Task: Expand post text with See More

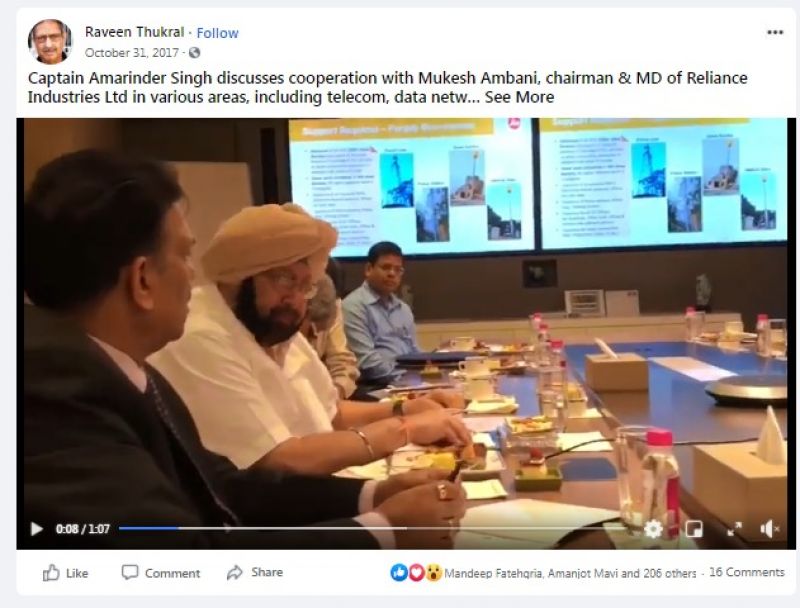Action: pyautogui.click(x=519, y=97)
